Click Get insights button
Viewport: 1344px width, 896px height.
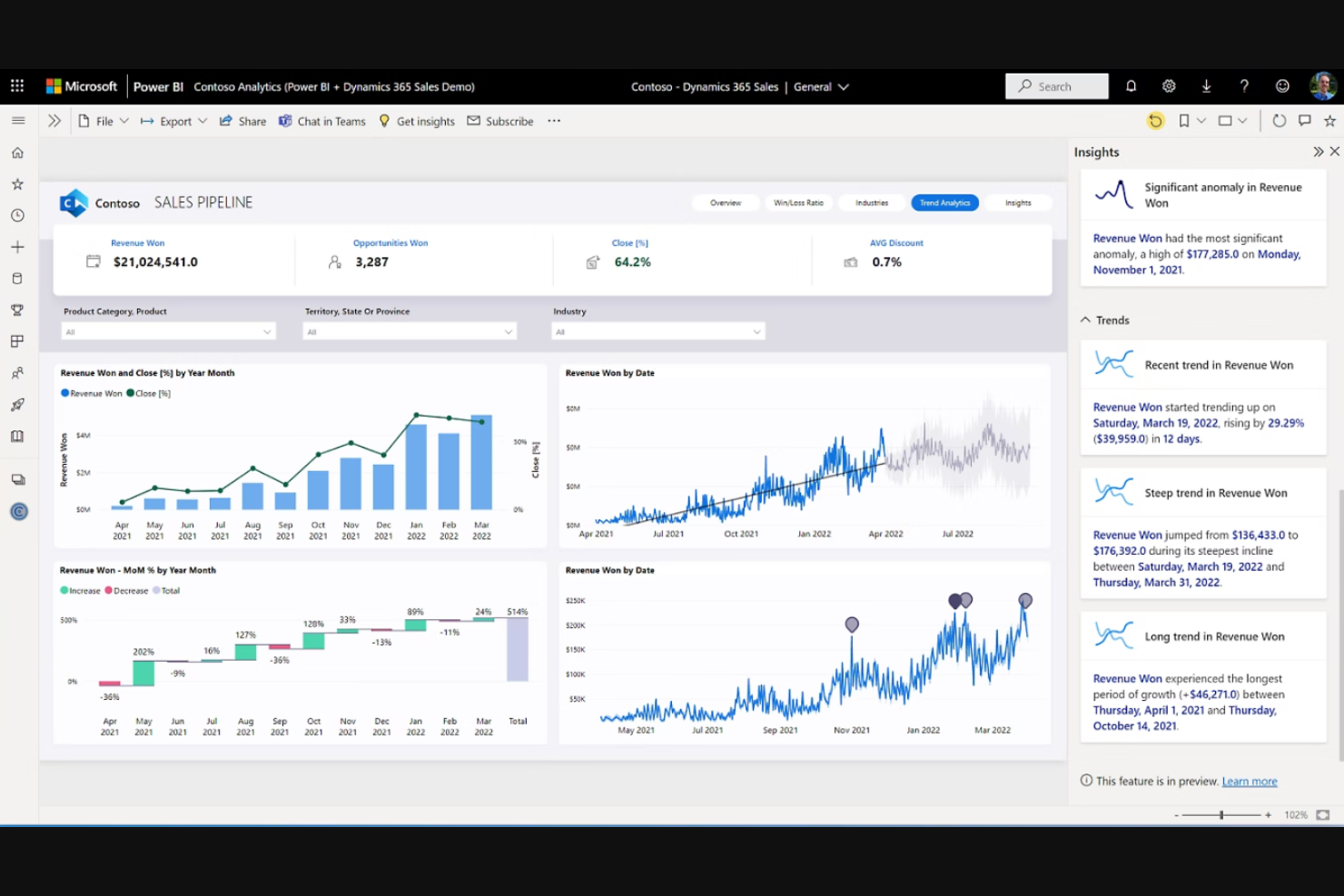pos(416,121)
